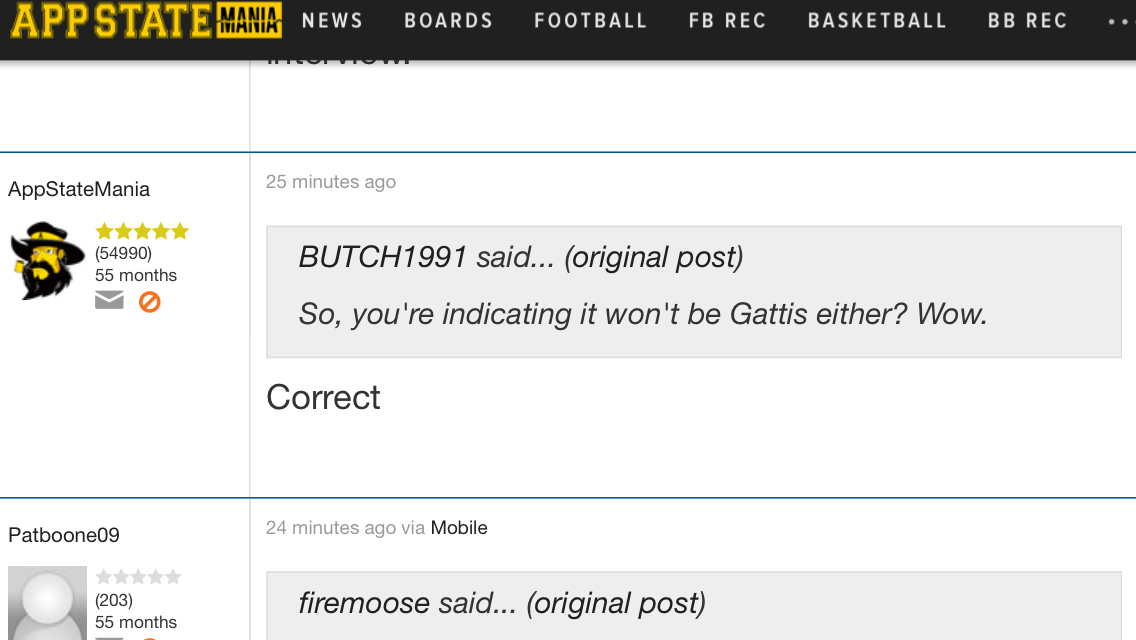Click the Mobile link in Patboone09's post
This screenshot has height=640, width=1136.
[x=459, y=528]
